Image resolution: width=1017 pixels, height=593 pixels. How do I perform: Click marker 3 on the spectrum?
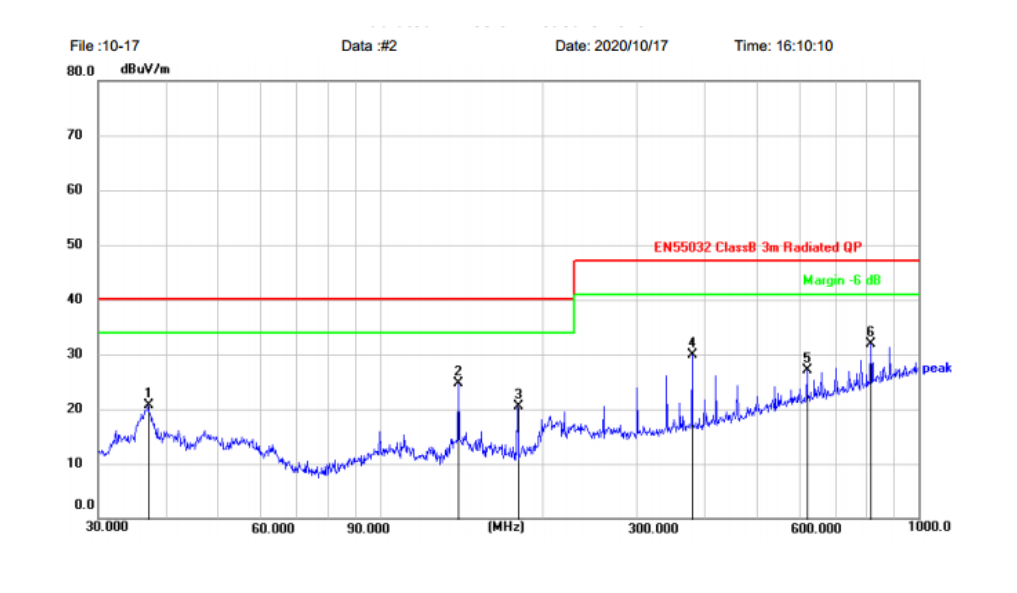pyautogui.click(x=518, y=404)
